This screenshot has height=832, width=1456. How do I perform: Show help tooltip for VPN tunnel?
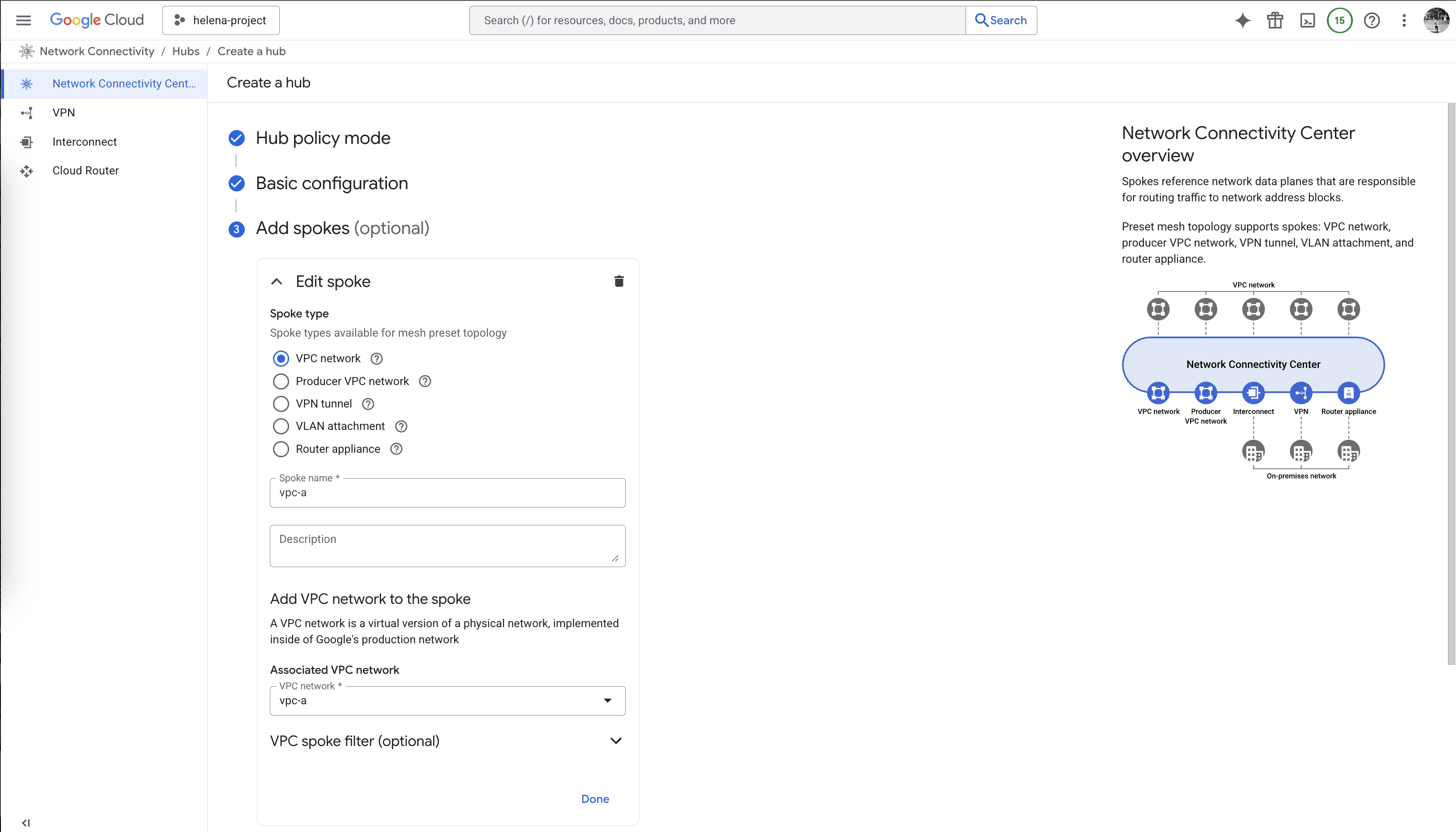(368, 404)
